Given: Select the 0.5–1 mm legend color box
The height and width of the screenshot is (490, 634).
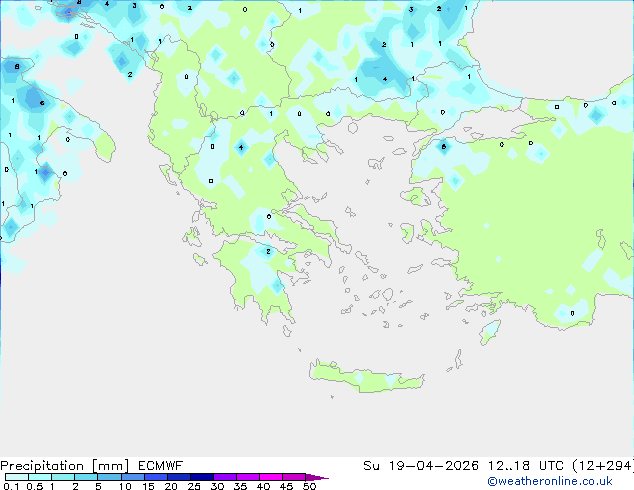Looking at the screenshot, I should [40, 477].
